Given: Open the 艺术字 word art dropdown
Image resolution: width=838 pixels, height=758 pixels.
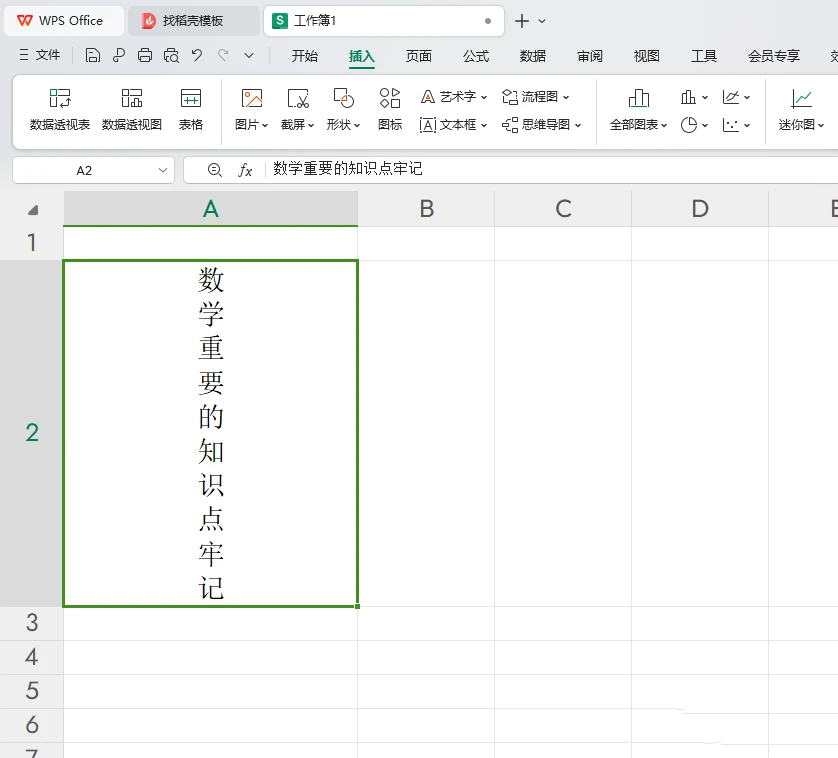Looking at the screenshot, I should [x=454, y=97].
